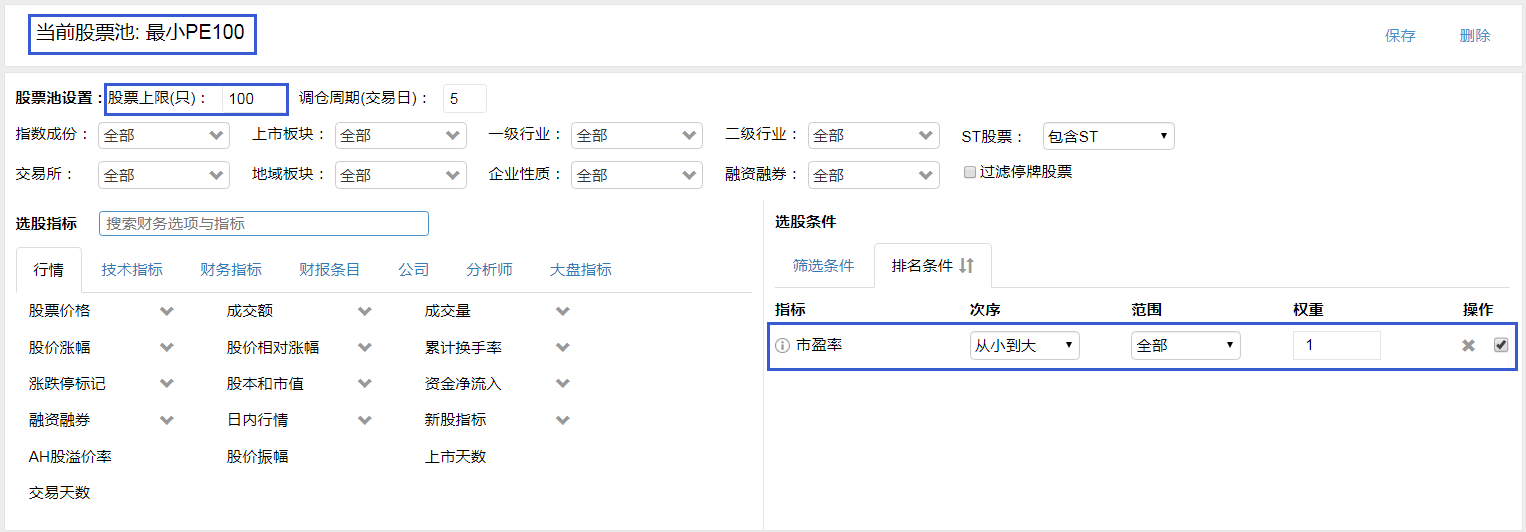
Task: Click 保存 to save the stock pool
Action: point(1400,35)
